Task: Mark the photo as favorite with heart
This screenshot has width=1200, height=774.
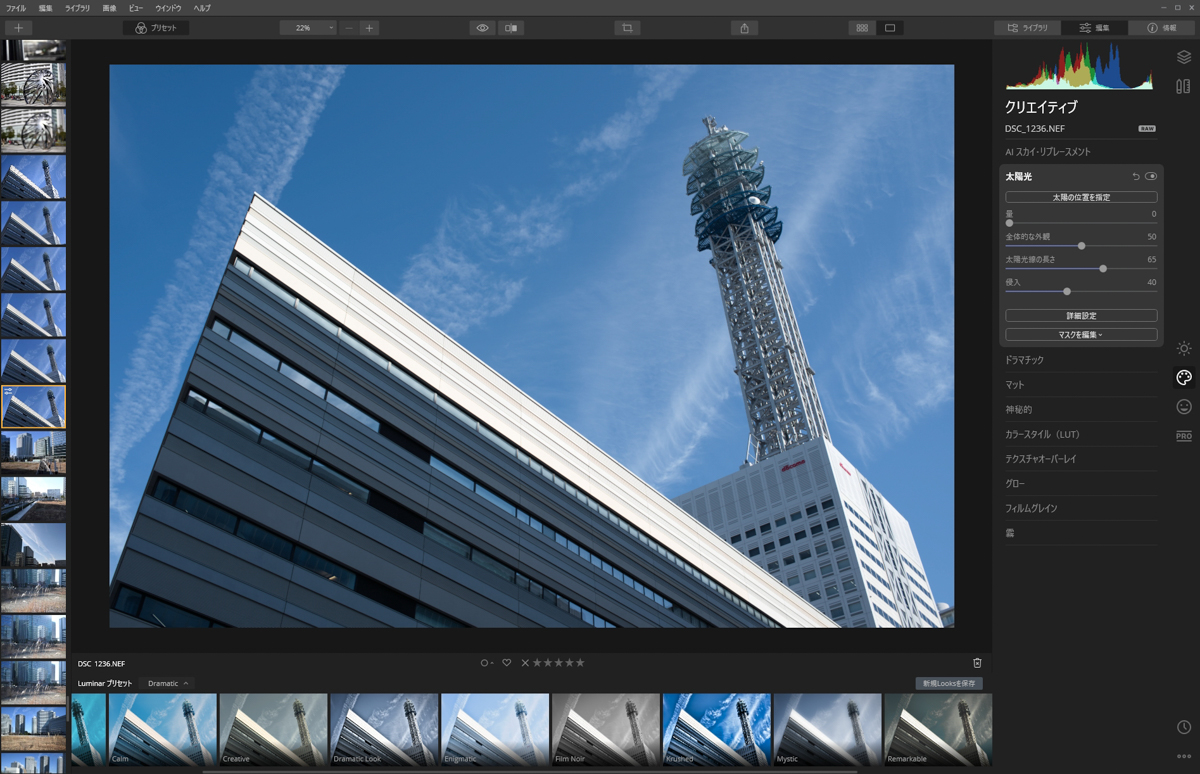Action: point(507,663)
